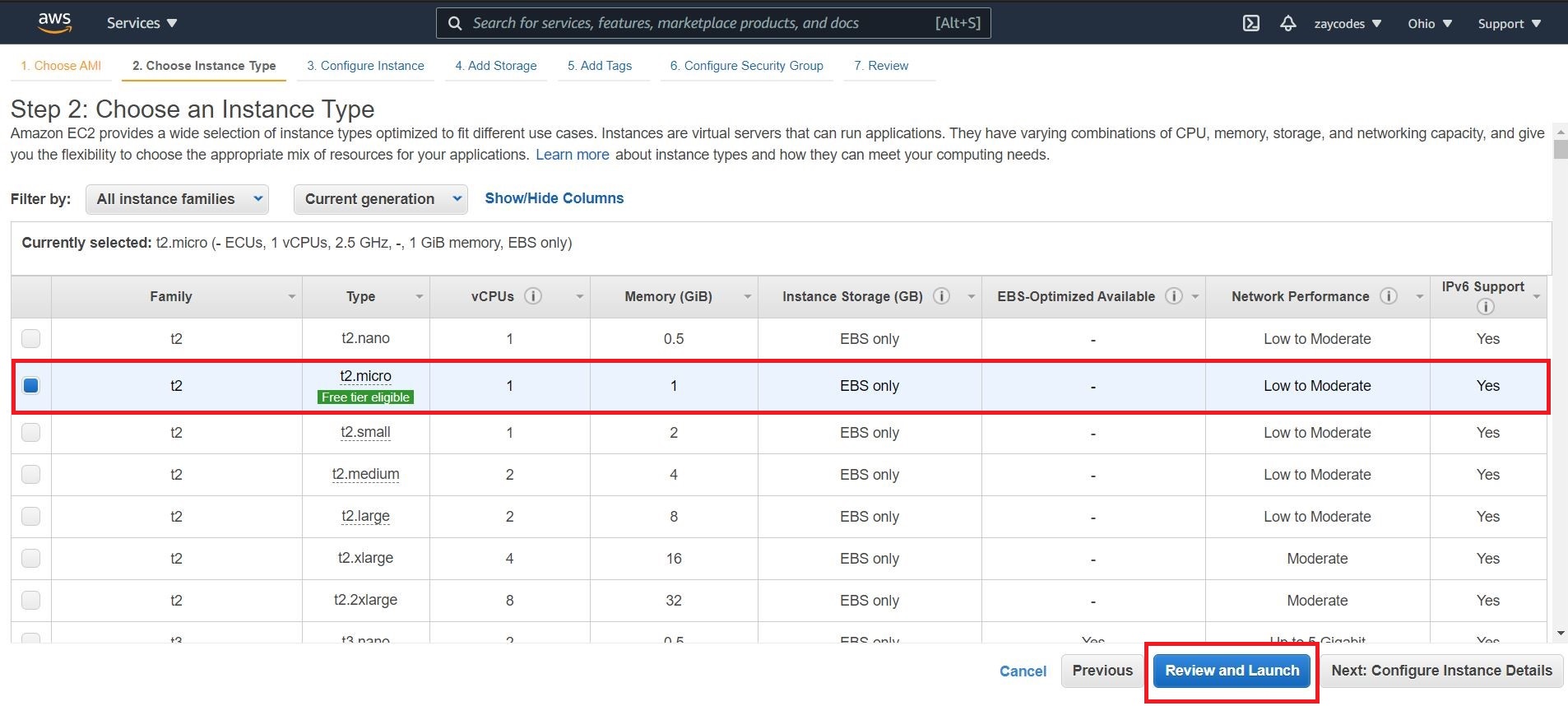Viewport: 1568px width, 706px height.
Task: Show IPv6 Support info icon
Action: pyautogui.click(x=1485, y=307)
